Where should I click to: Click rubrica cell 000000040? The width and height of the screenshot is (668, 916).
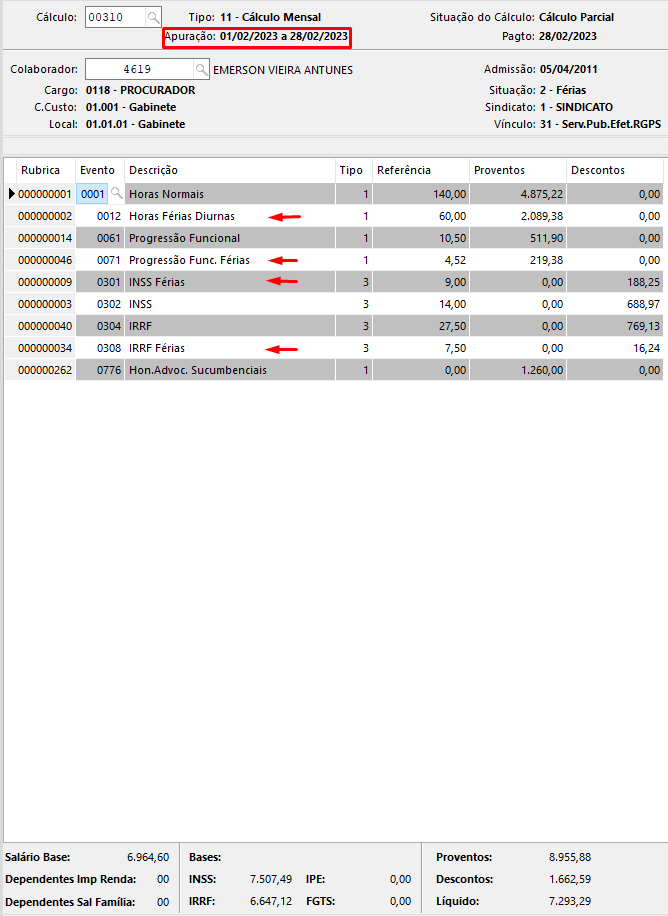(x=45, y=326)
